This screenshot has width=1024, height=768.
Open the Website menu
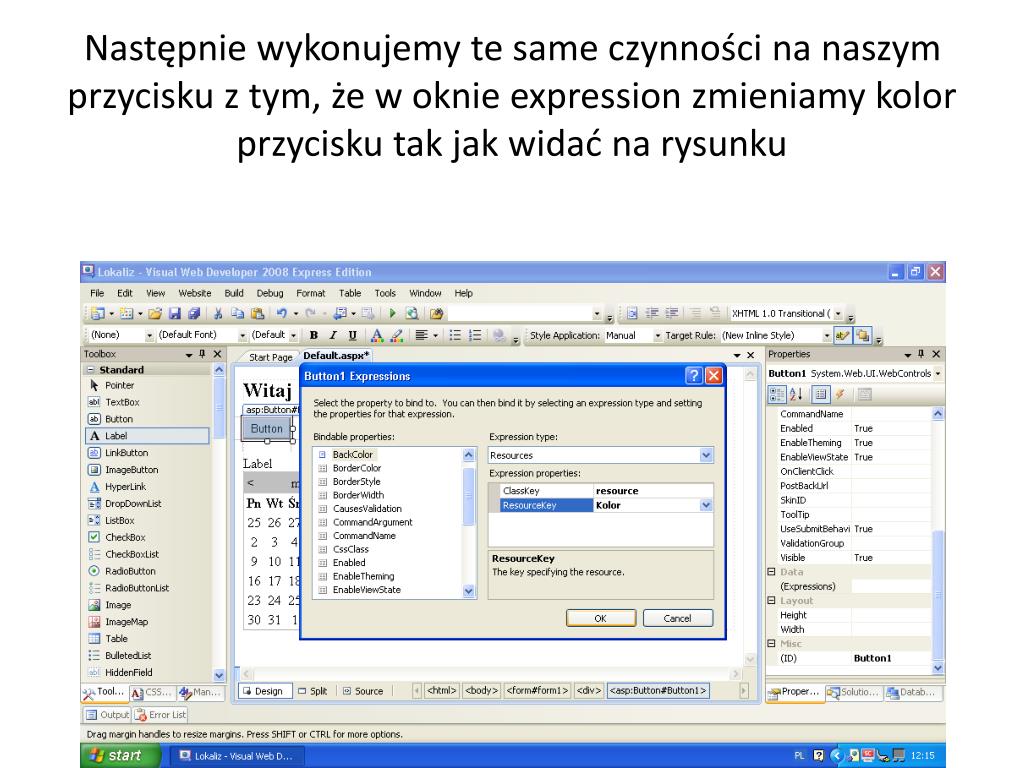tap(195, 293)
